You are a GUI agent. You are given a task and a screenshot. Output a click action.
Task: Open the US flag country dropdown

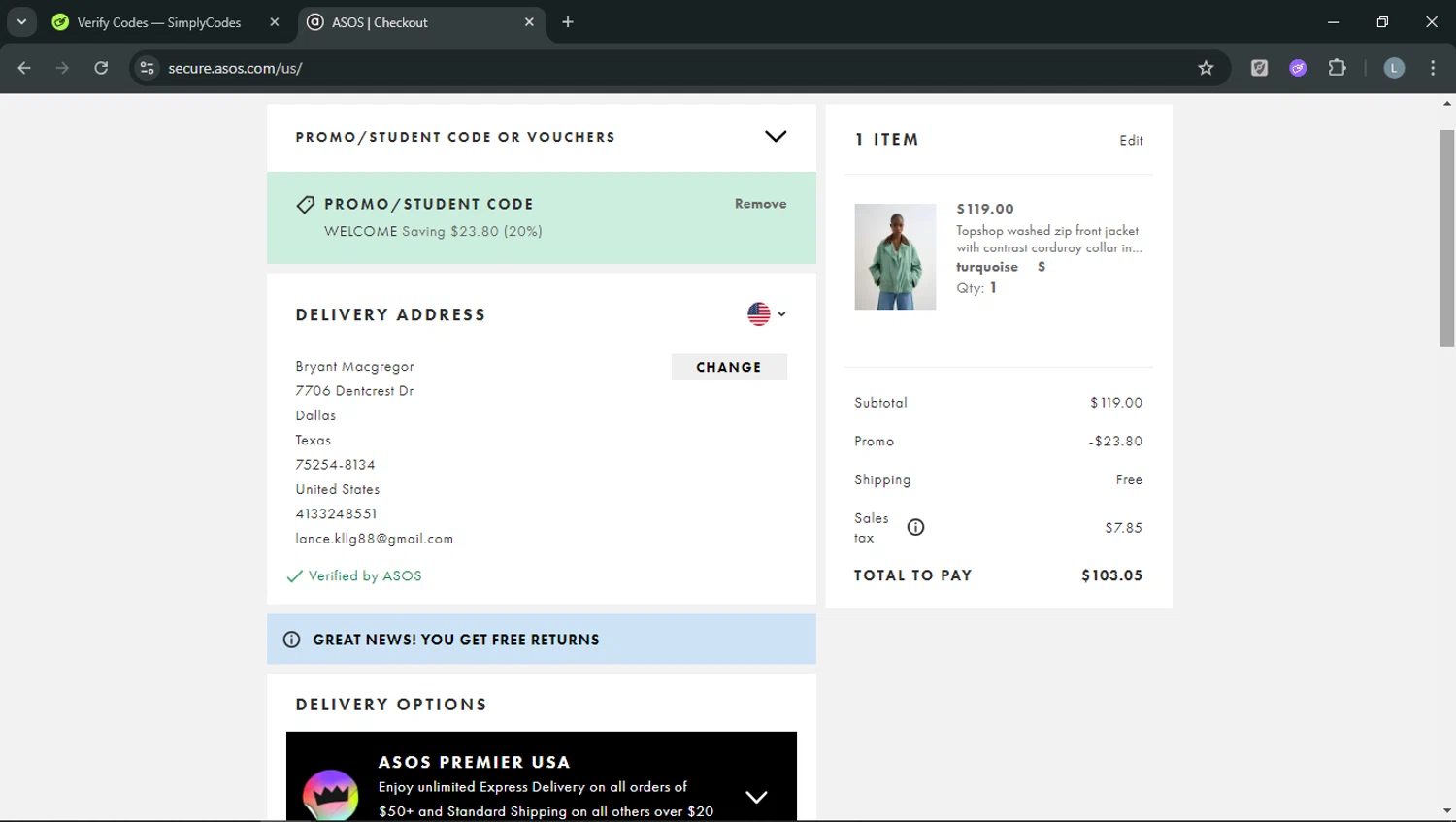(767, 313)
